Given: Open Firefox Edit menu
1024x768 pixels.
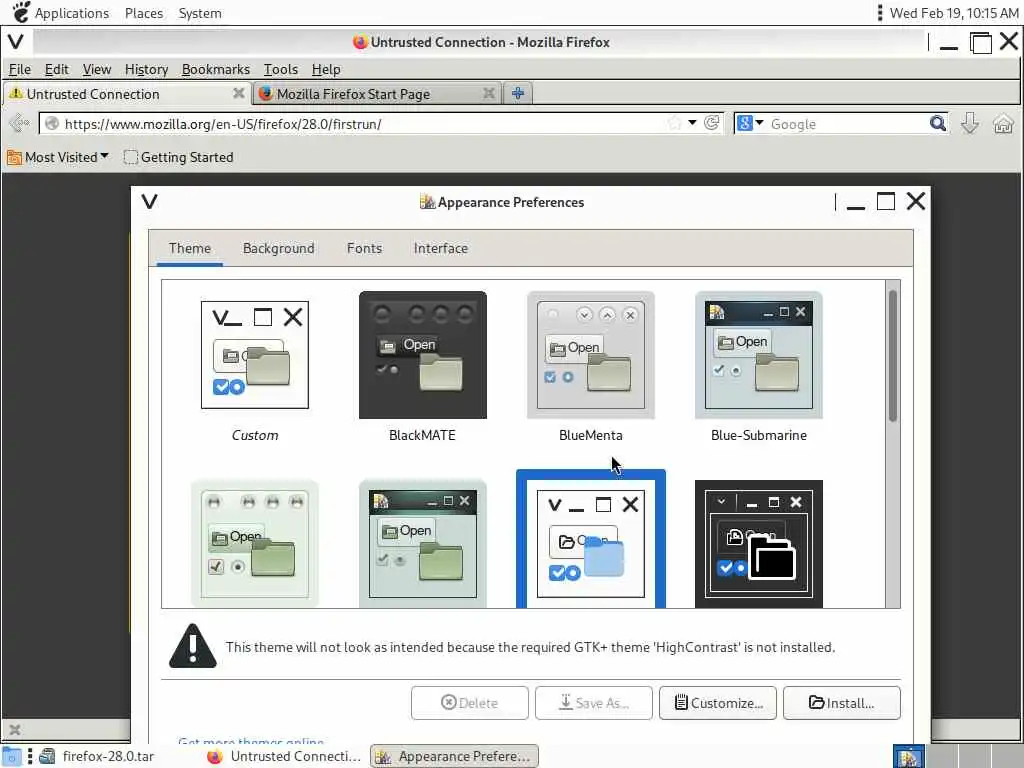Looking at the screenshot, I should [x=56, y=69].
